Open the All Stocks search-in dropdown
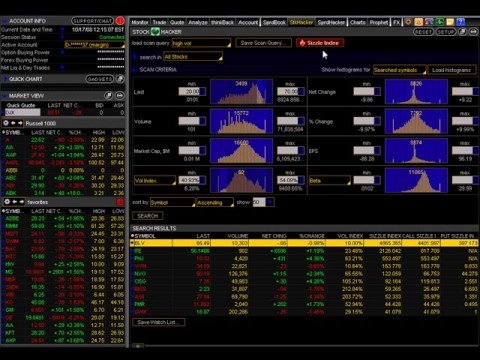480x360 pixels. coord(193,56)
